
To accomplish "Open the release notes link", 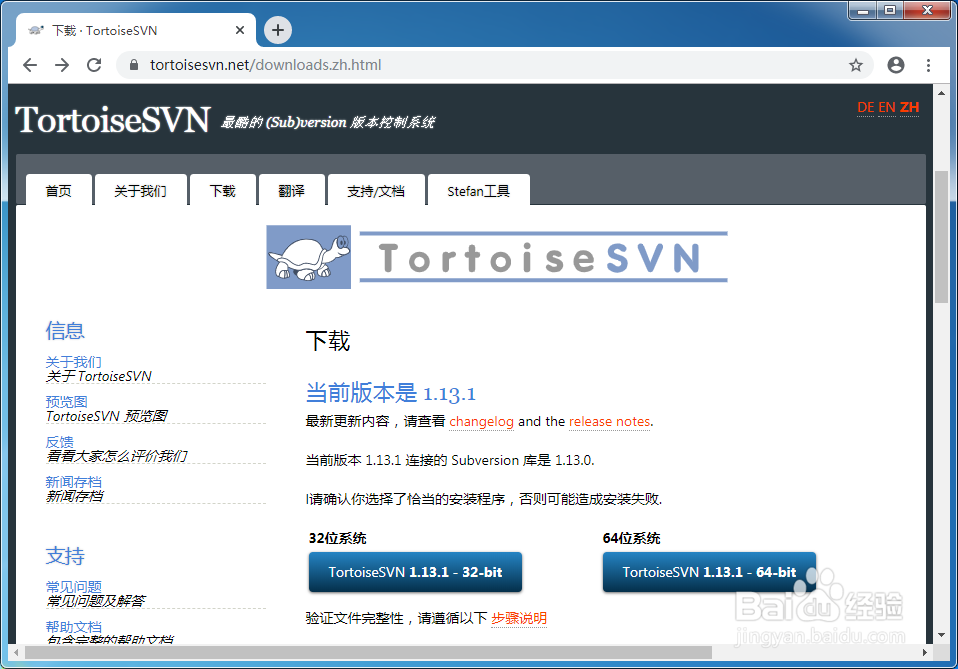I will click(609, 422).
